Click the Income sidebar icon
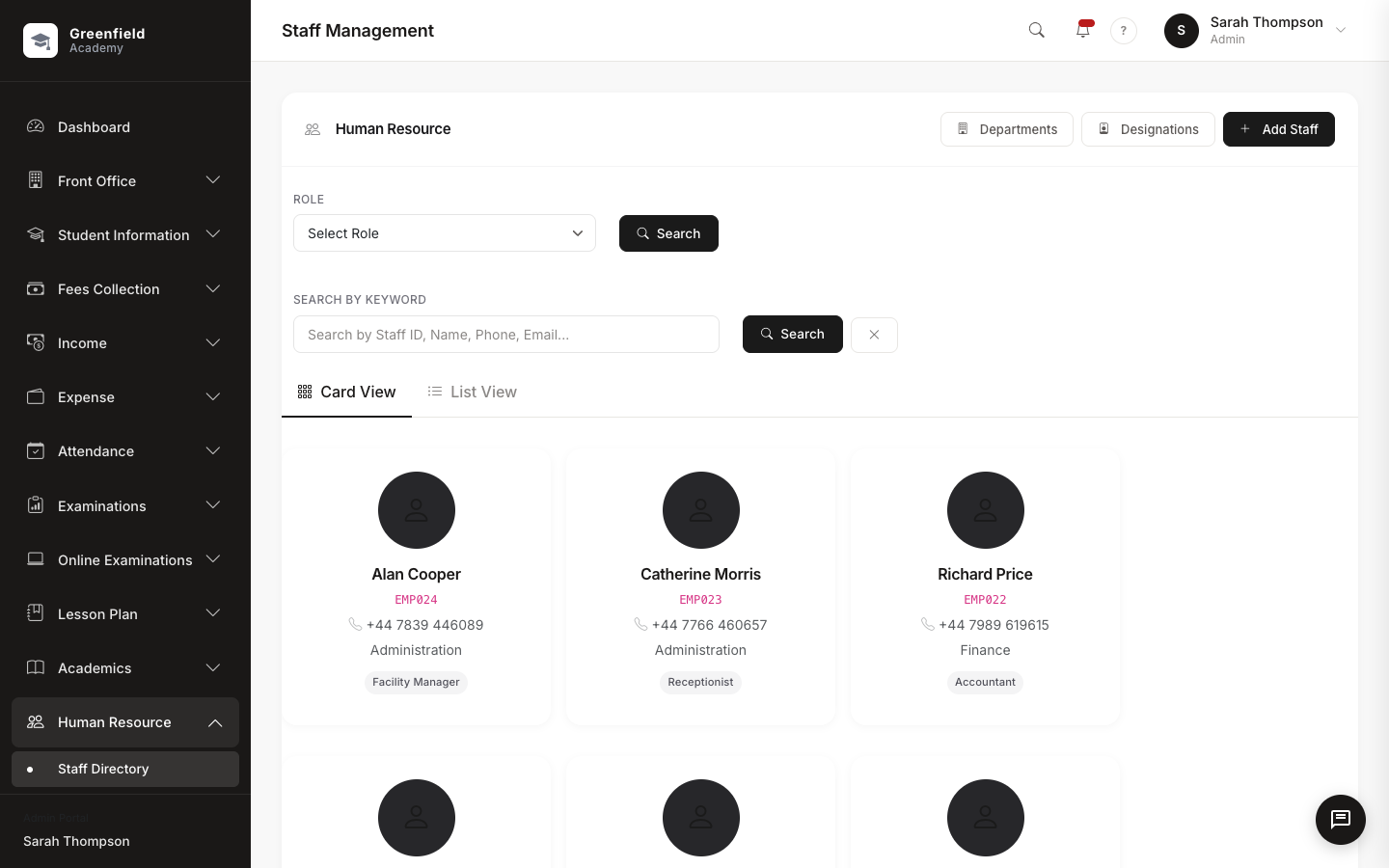 click(36, 342)
